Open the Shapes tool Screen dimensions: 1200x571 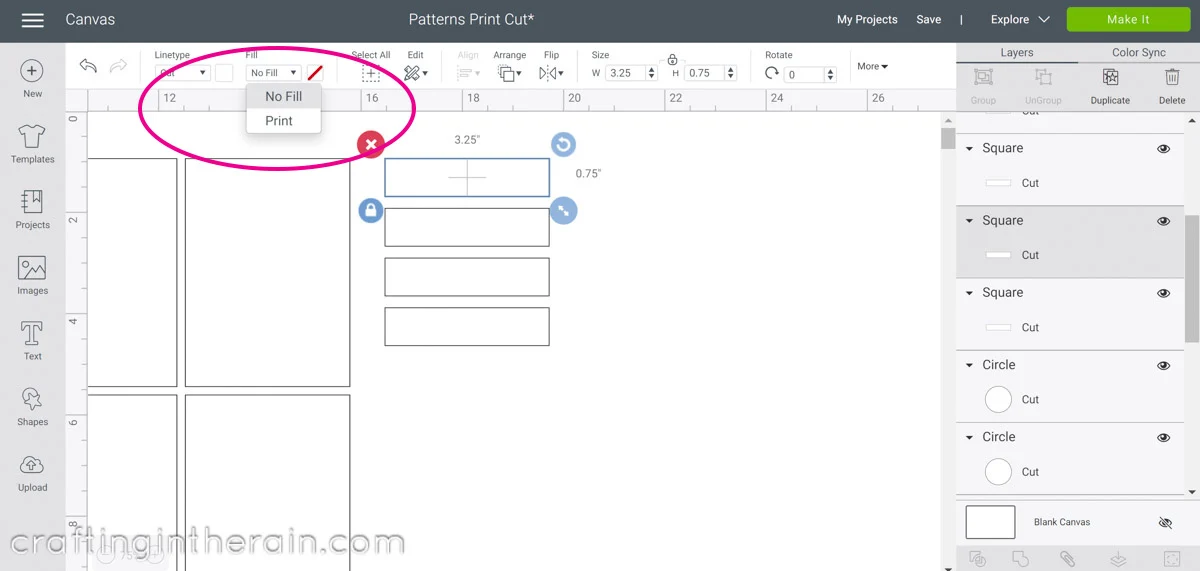pyautogui.click(x=32, y=407)
